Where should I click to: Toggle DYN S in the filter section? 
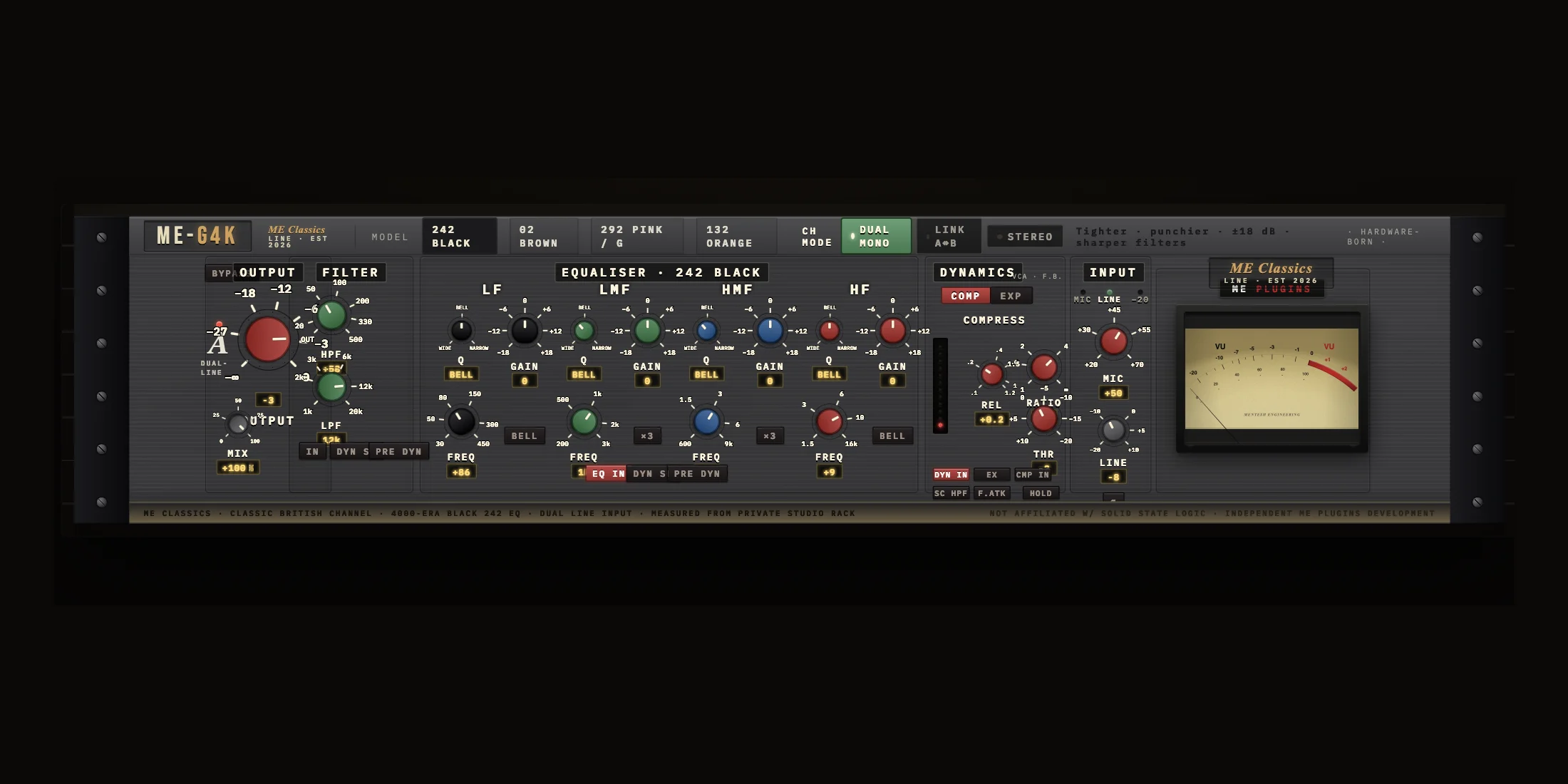349,452
